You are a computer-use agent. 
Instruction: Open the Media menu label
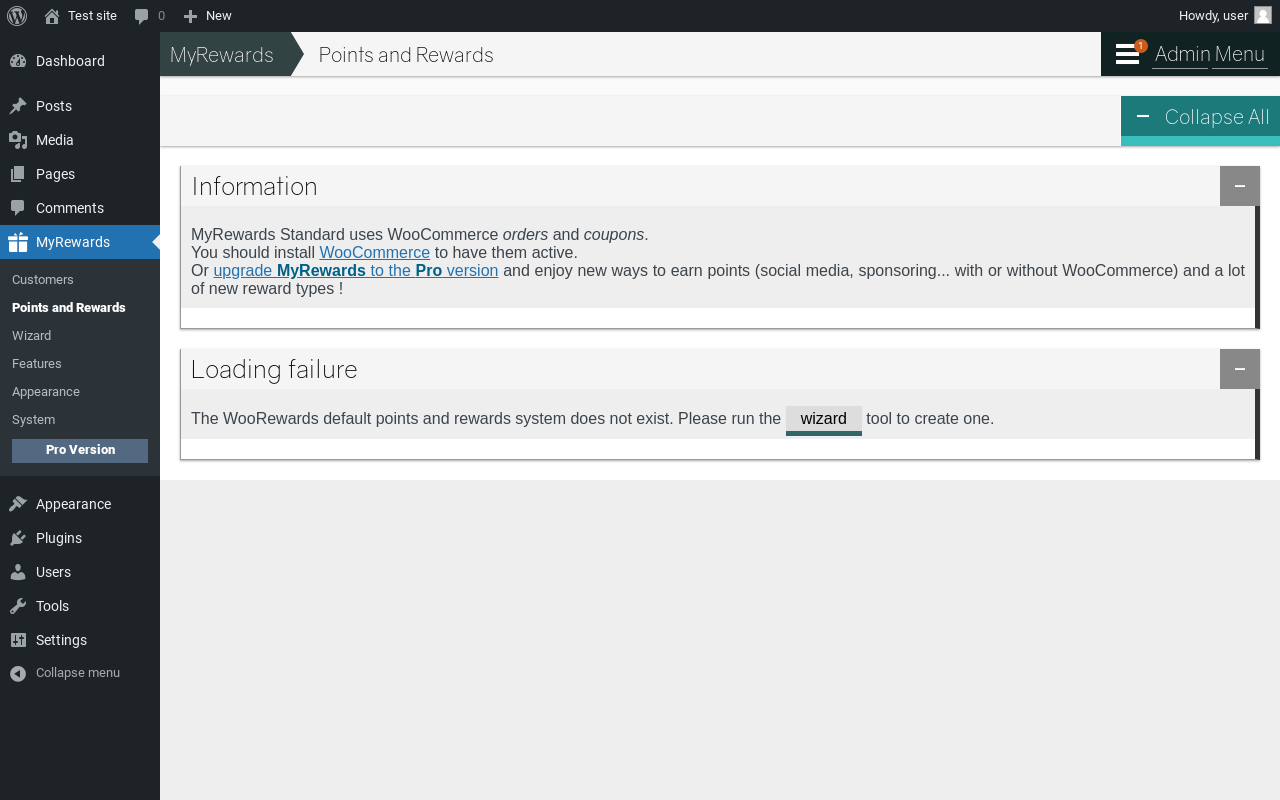pyautogui.click(x=55, y=140)
